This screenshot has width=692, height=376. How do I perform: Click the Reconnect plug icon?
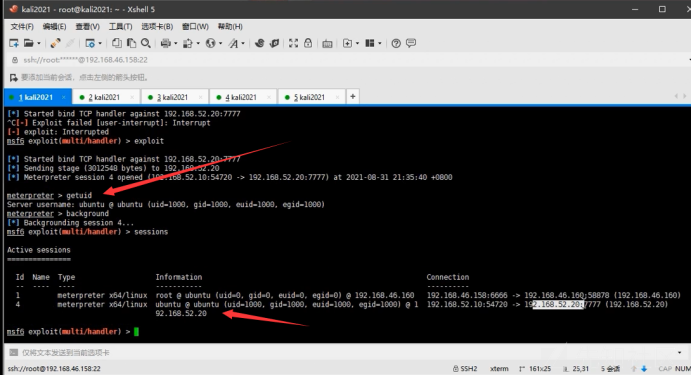point(55,43)
